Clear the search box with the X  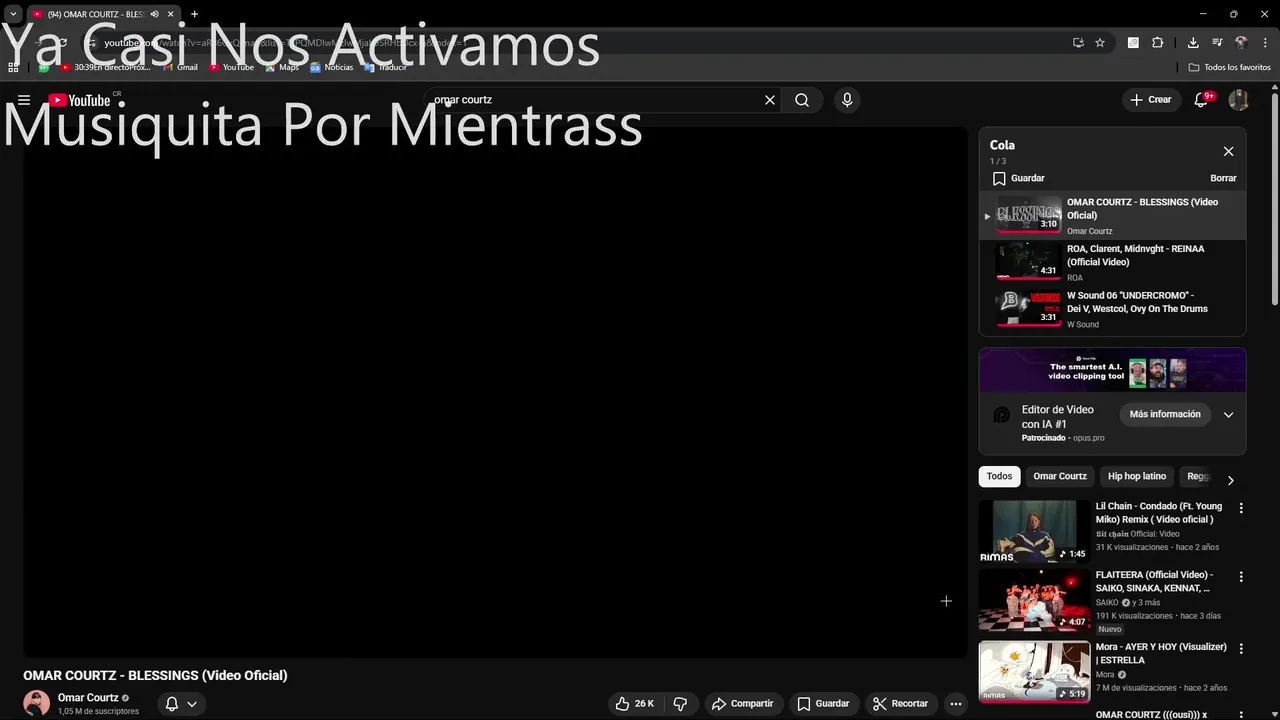(x=770, y=100)
